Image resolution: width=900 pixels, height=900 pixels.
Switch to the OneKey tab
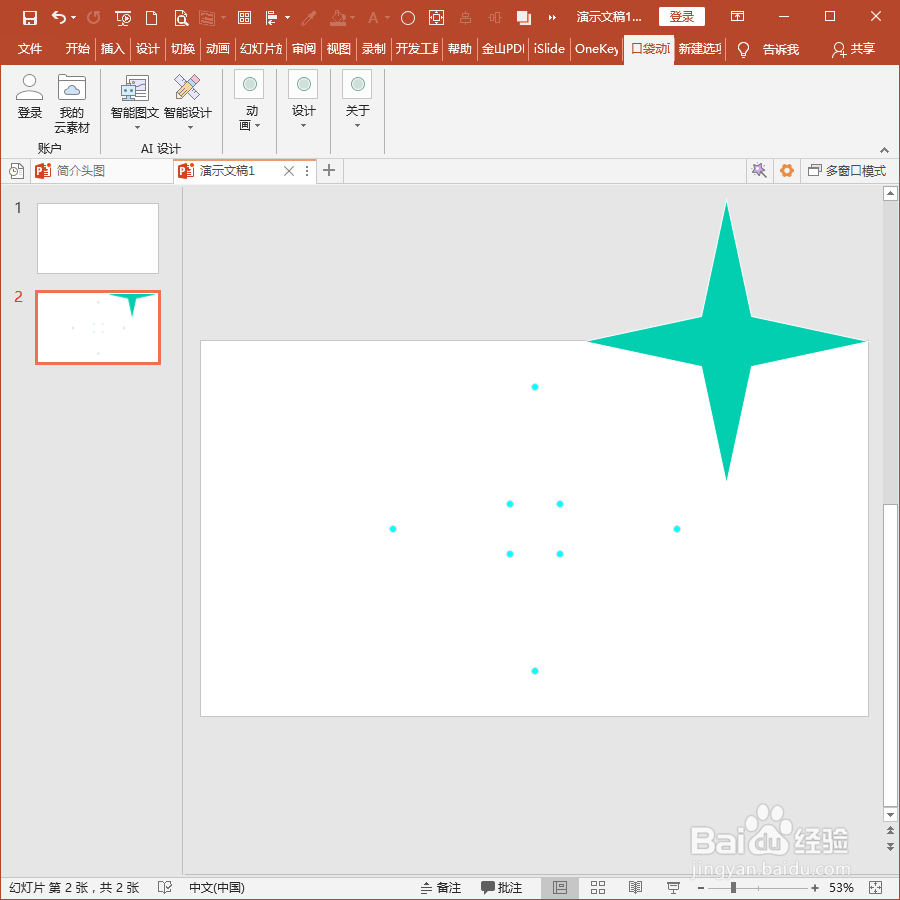pos(597,49)
